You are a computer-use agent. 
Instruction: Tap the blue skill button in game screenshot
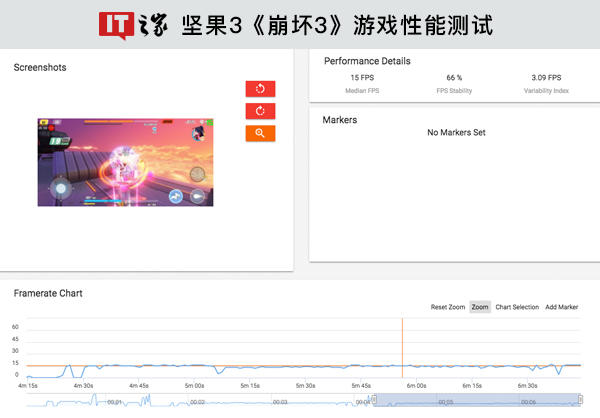pos(176,196)
